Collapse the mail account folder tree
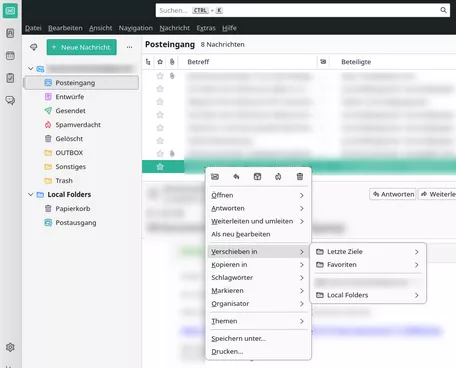The width and height of the screenshot is (456, 368). pos(30,69)
